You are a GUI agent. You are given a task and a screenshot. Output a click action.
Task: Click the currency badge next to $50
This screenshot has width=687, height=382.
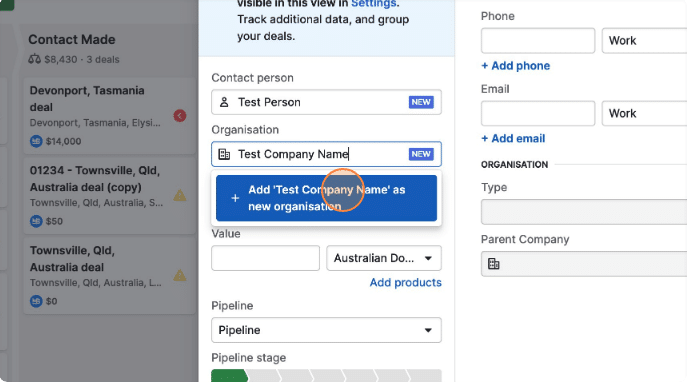pos(36,221)
